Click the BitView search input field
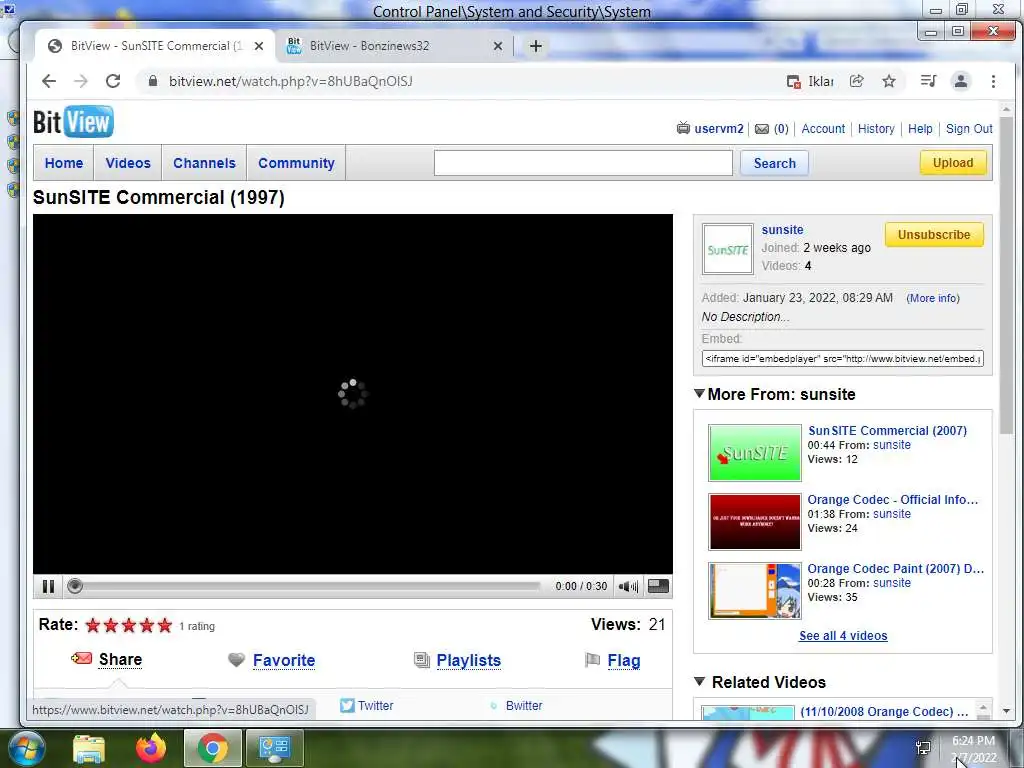1024x768 pixels. tap(583, 163)
